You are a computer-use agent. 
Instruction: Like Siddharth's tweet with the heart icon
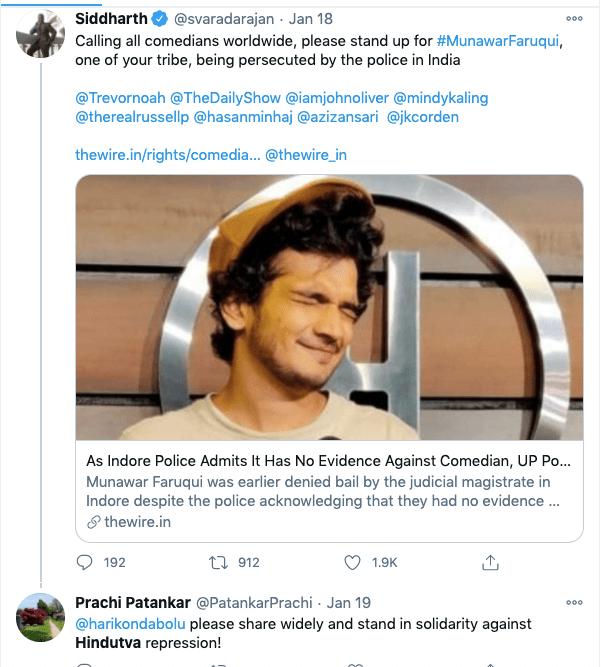(350, 562)
